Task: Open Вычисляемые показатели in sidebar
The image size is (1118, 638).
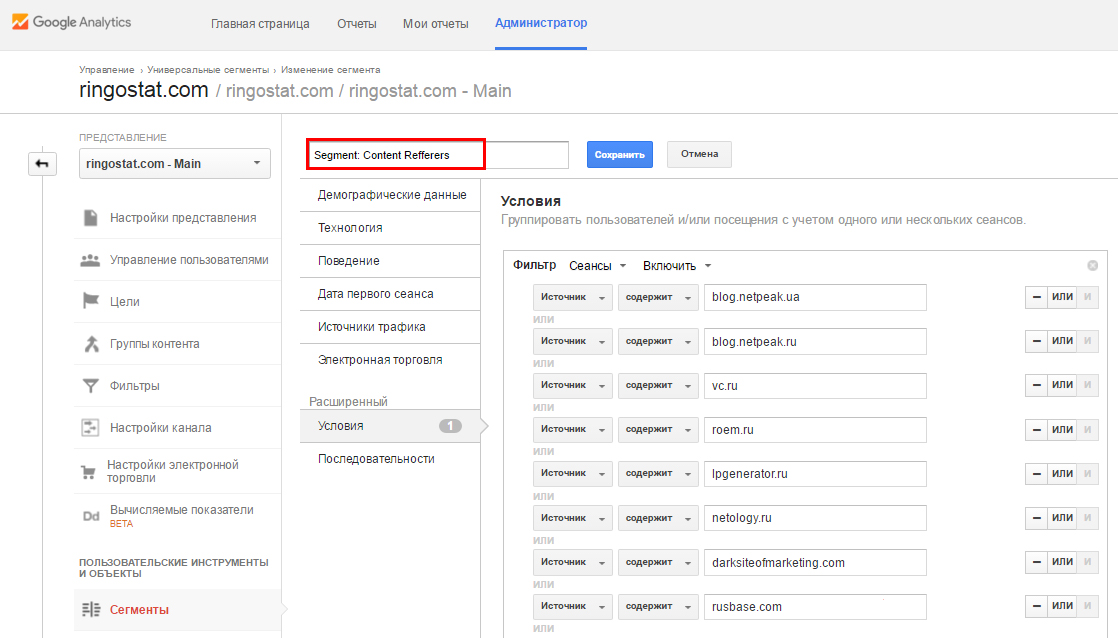Action: 182,510
